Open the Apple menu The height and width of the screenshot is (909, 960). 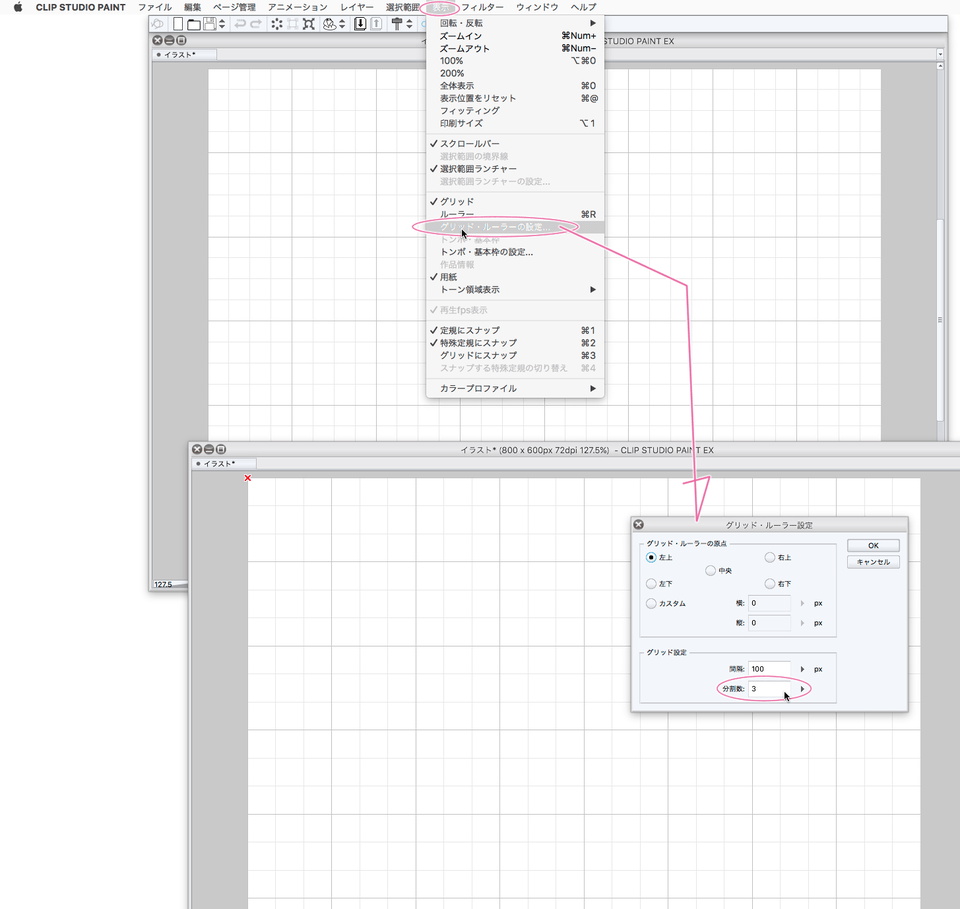18,7
